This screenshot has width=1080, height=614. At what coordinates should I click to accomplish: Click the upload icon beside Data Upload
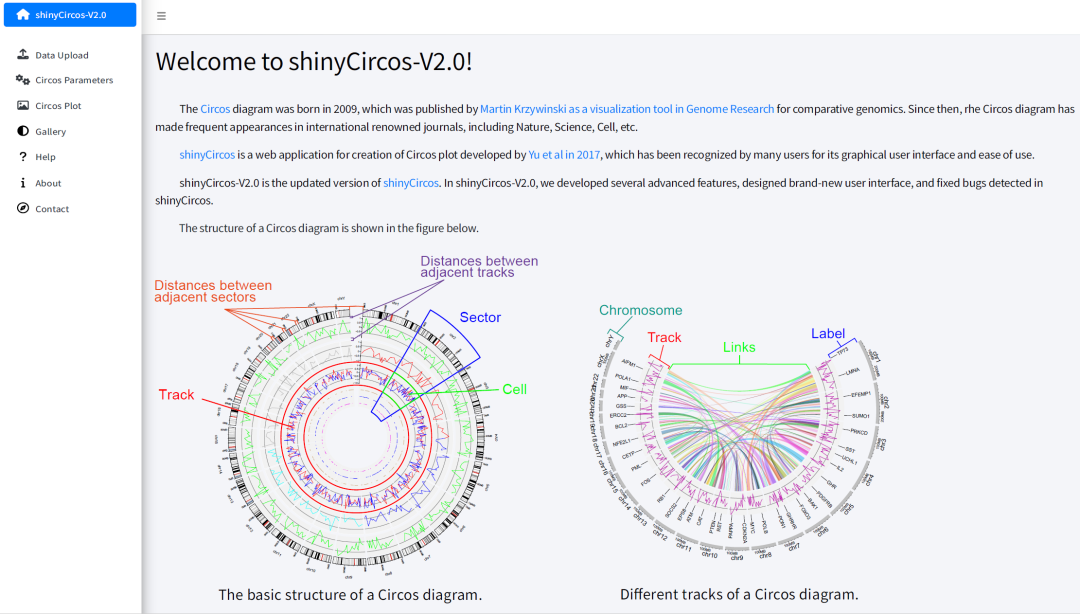click(x=23, y=54)
